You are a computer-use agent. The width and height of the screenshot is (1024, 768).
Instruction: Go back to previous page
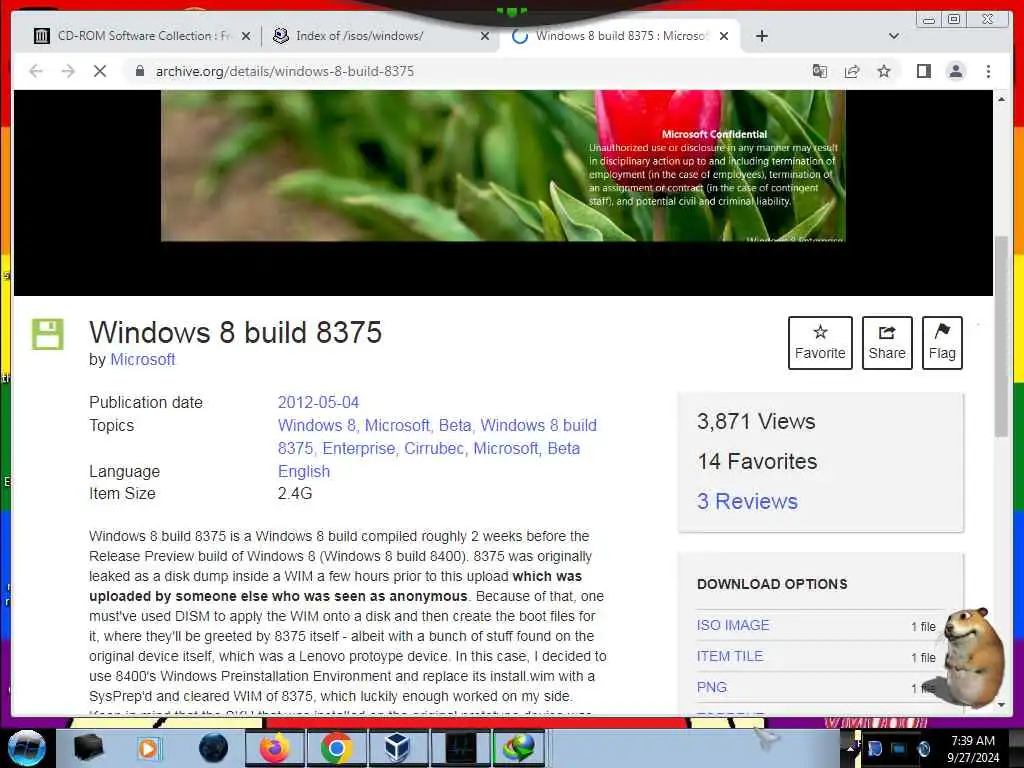click(x=36, y=71)
